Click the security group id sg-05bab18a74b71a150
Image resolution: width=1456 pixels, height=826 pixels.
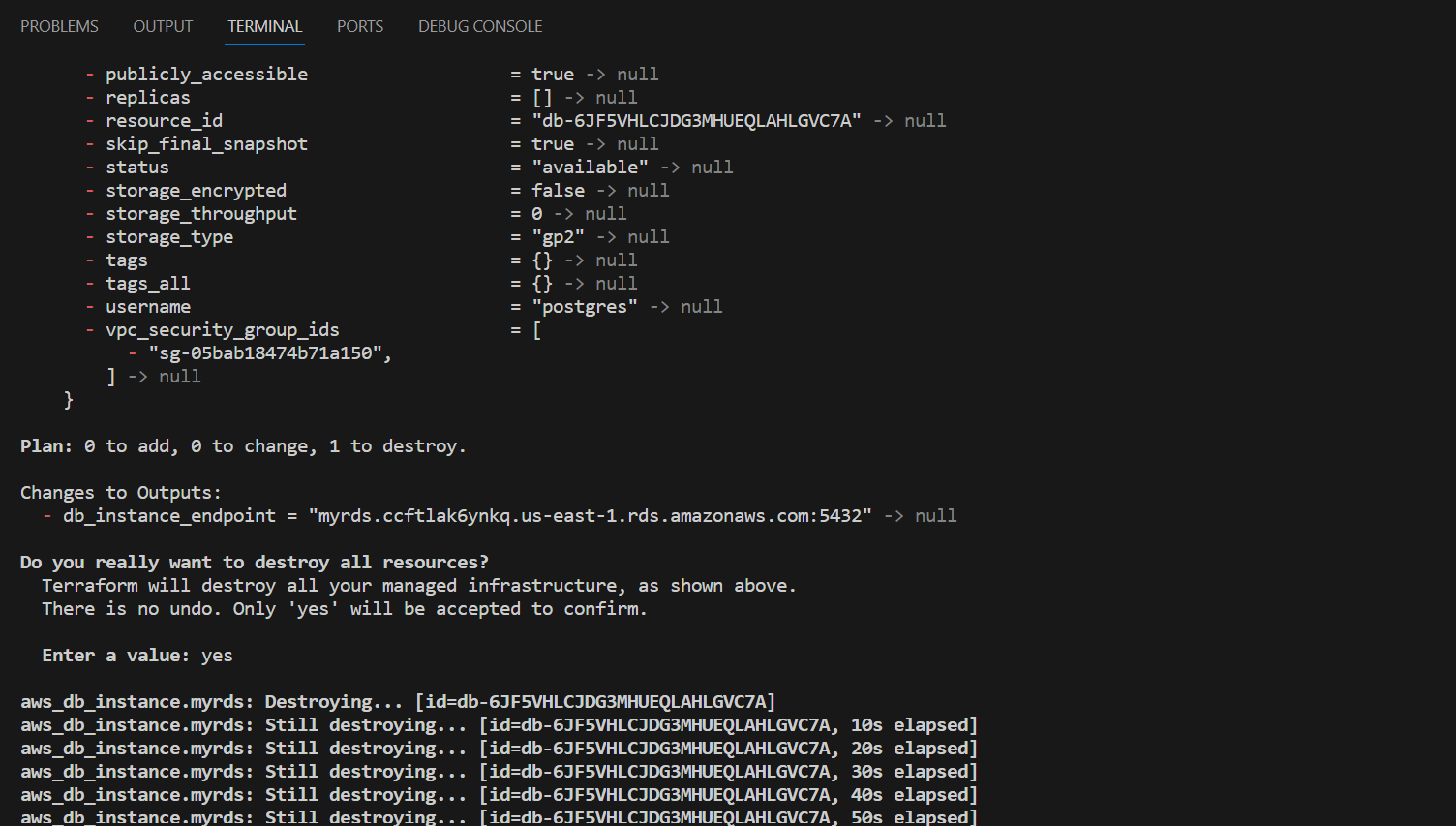[268, 352]
